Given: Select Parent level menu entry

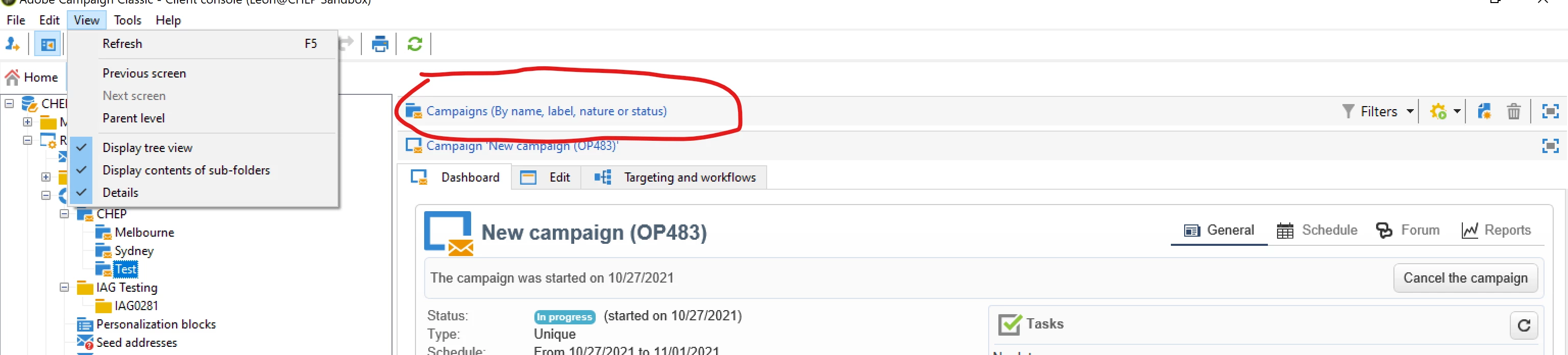Looking at the screenshot, I should (202, 118).
